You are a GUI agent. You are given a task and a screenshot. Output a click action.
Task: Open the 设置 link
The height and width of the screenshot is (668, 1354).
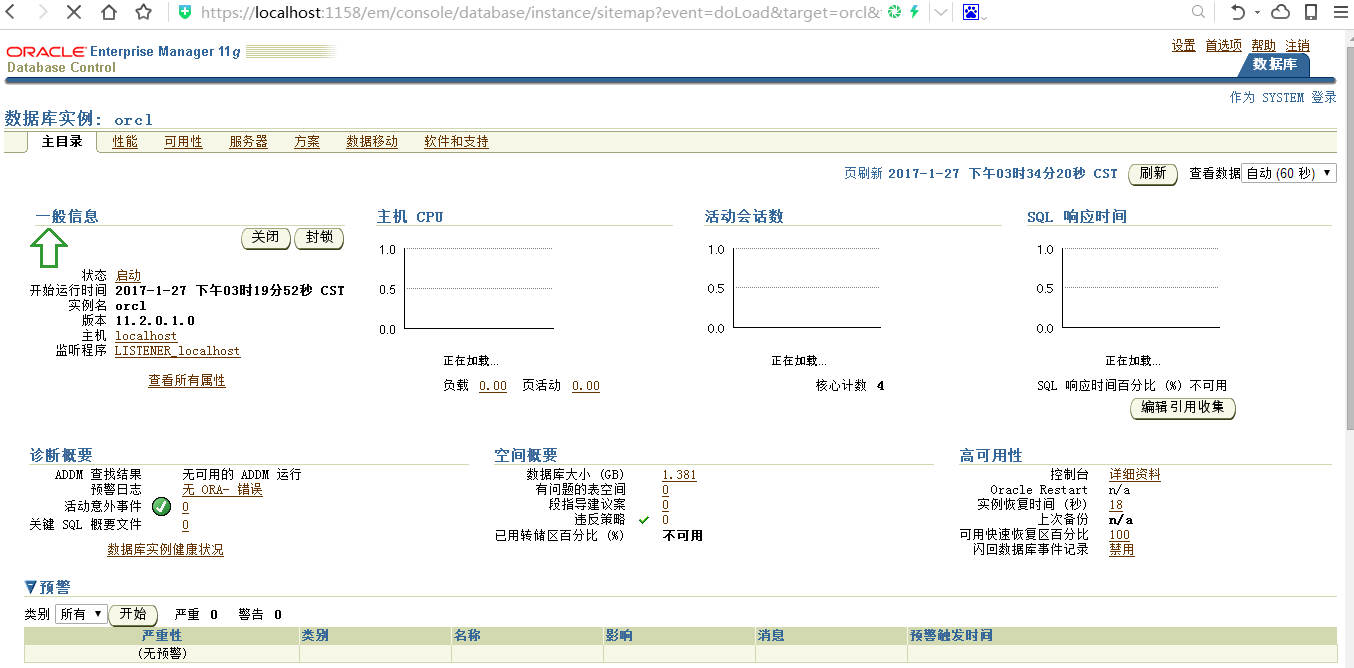1184,46
